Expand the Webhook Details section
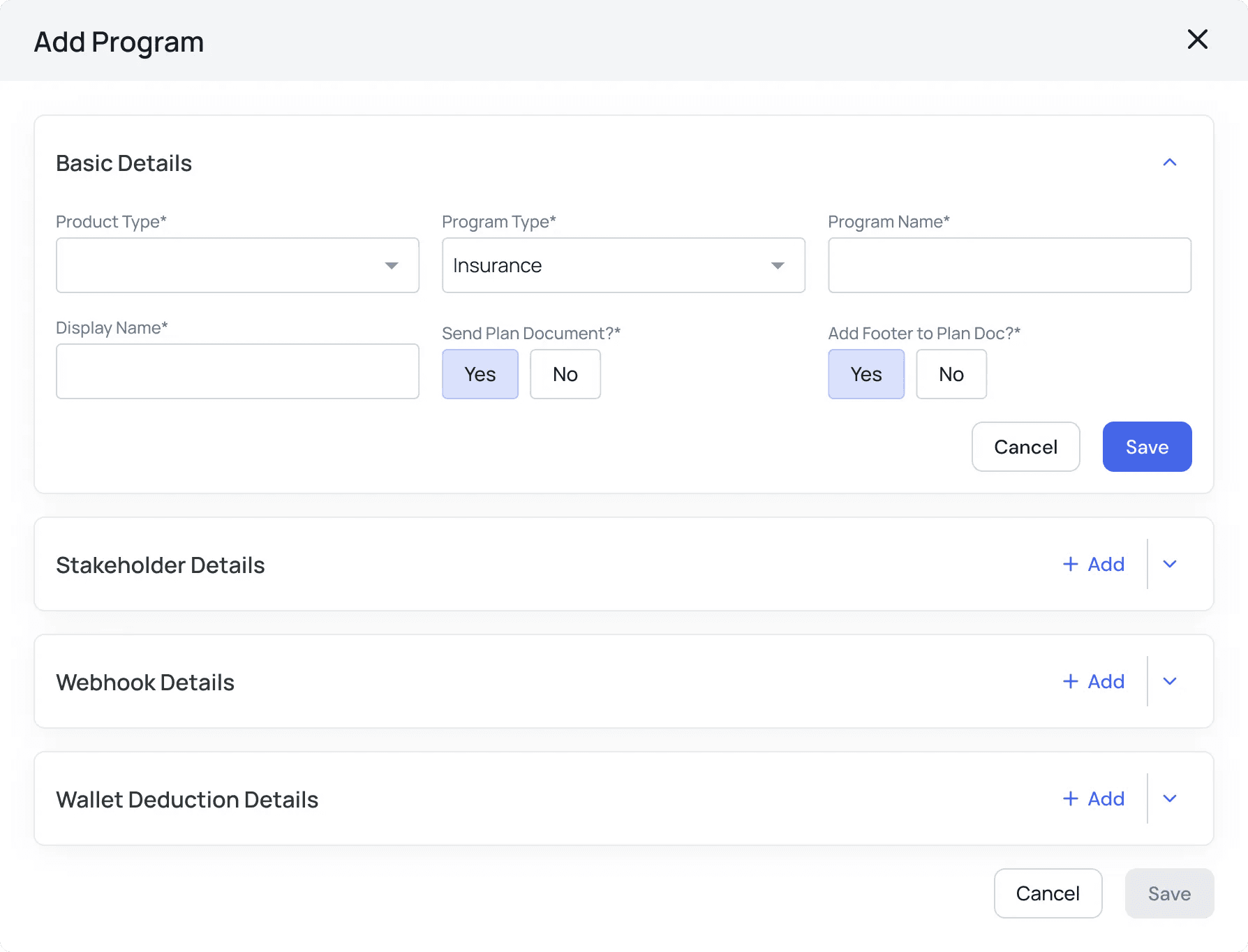 tap(1170, 681)
